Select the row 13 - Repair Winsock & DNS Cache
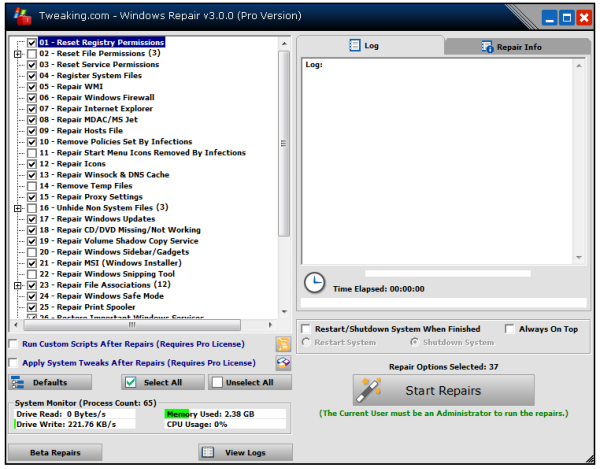The image size is (600, 469). [104, 175]
